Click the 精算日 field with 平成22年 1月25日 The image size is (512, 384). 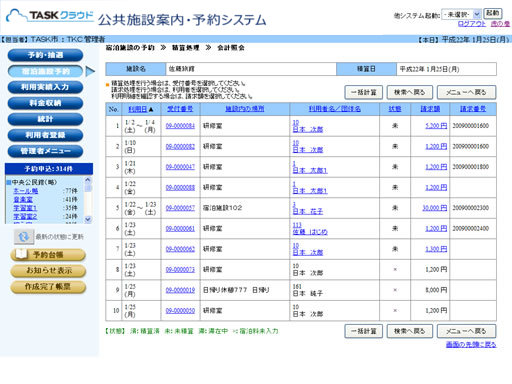pyautogui.click(x=446, y=69)
